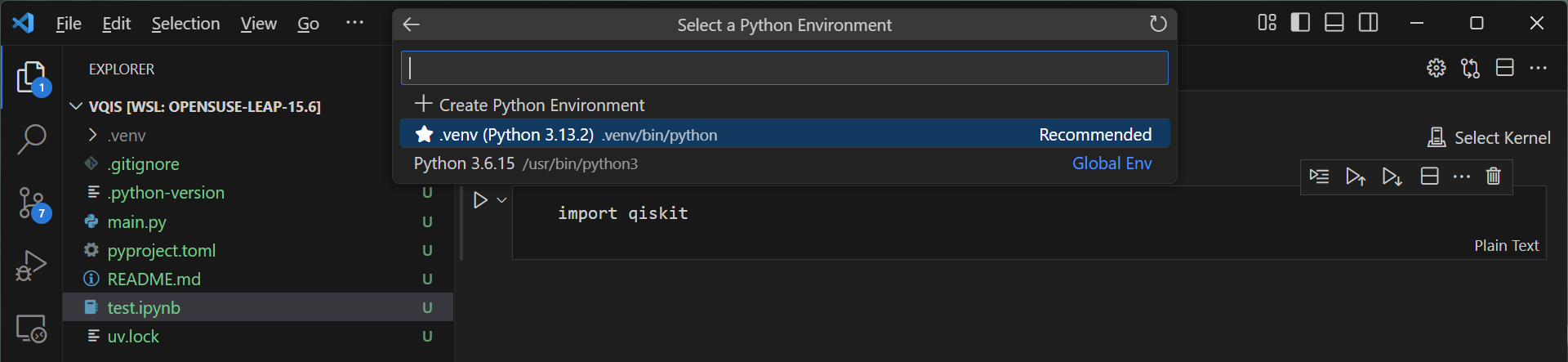
Task: Delete the notebook cell with trash icon
Action: point(1493,177)
